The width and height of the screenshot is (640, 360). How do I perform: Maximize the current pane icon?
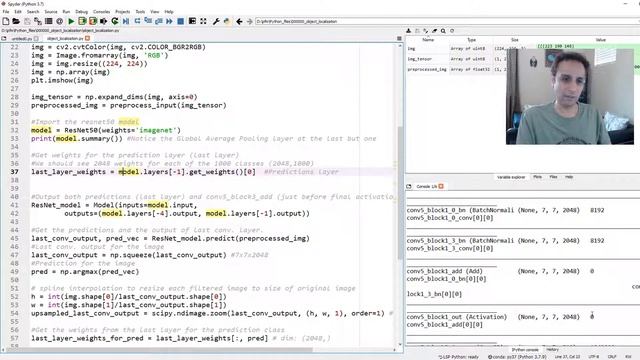tap(192, 21)
